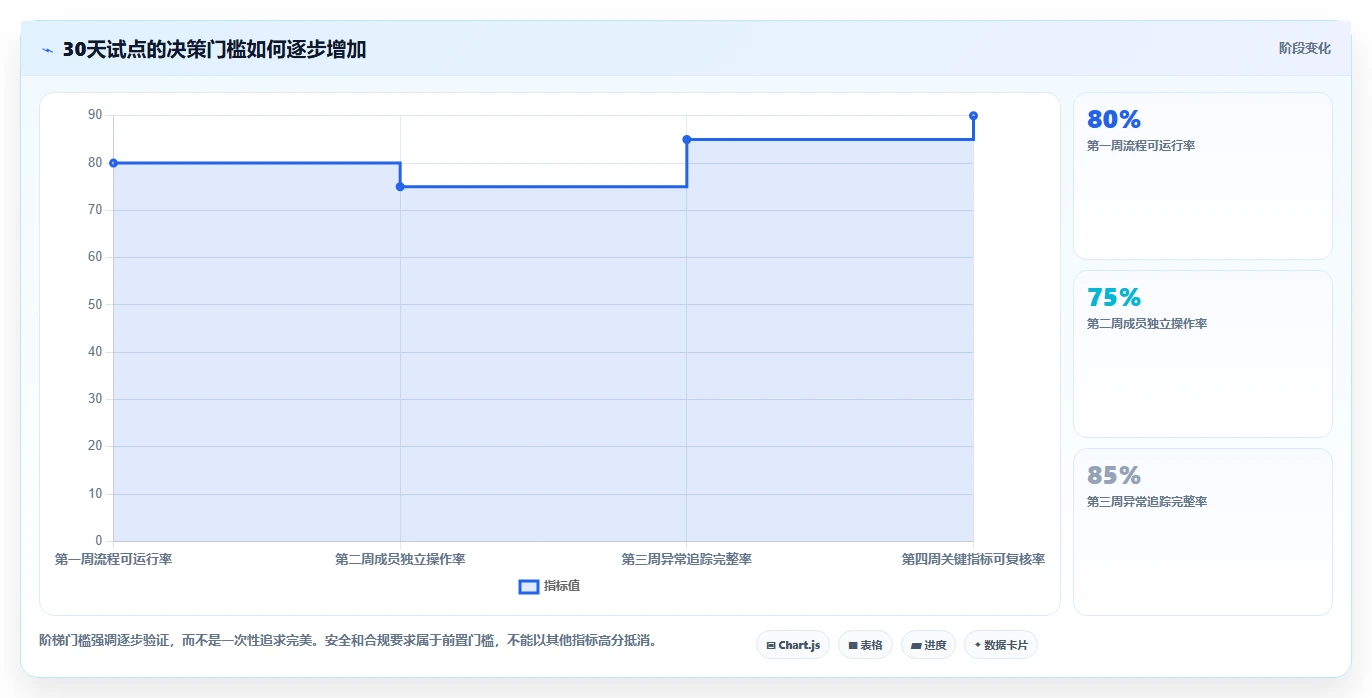
Task: Toggle the 指标值 legend item
Action: (x=549, y=586)
